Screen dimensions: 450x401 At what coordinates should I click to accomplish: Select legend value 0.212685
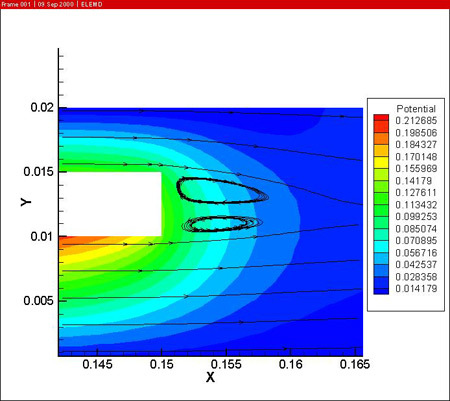point(416,121)
